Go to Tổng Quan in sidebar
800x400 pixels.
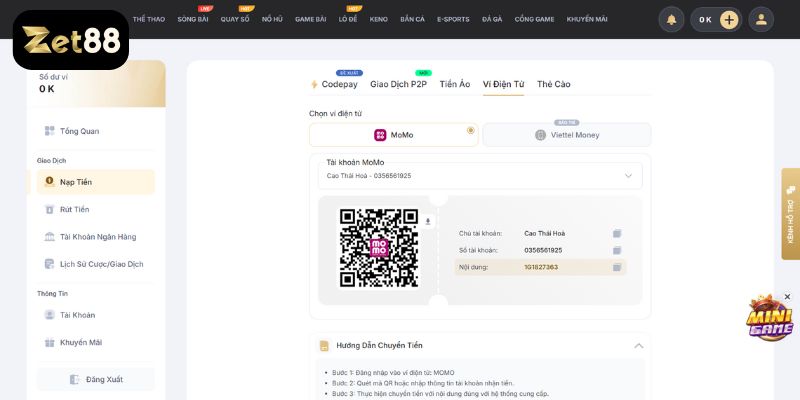pyautogui.click(x=96, y=131)
